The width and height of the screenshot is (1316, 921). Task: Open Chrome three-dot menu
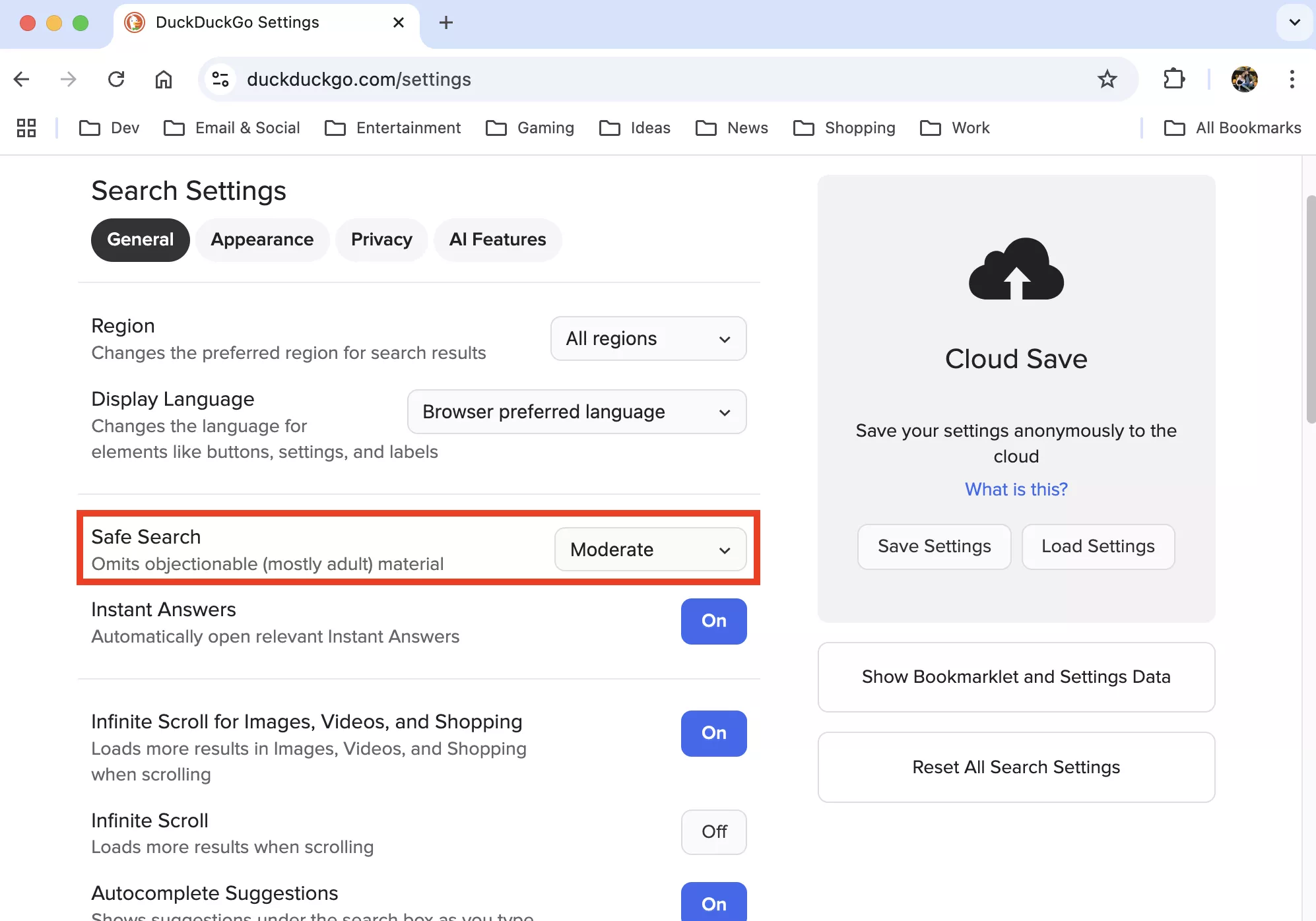[1292, 79]
